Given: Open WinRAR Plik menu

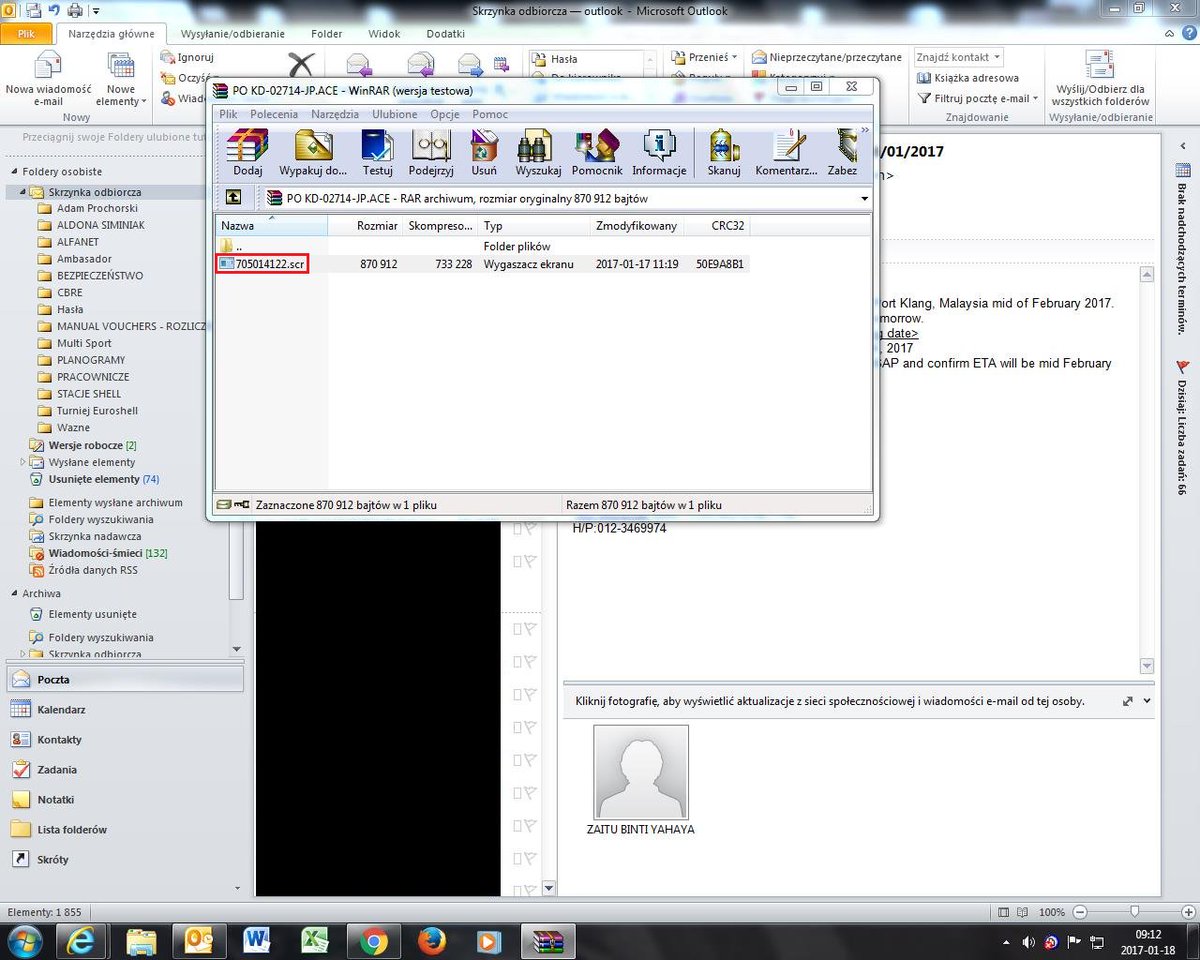Looking at the screenshot, I should click(228, 114).
